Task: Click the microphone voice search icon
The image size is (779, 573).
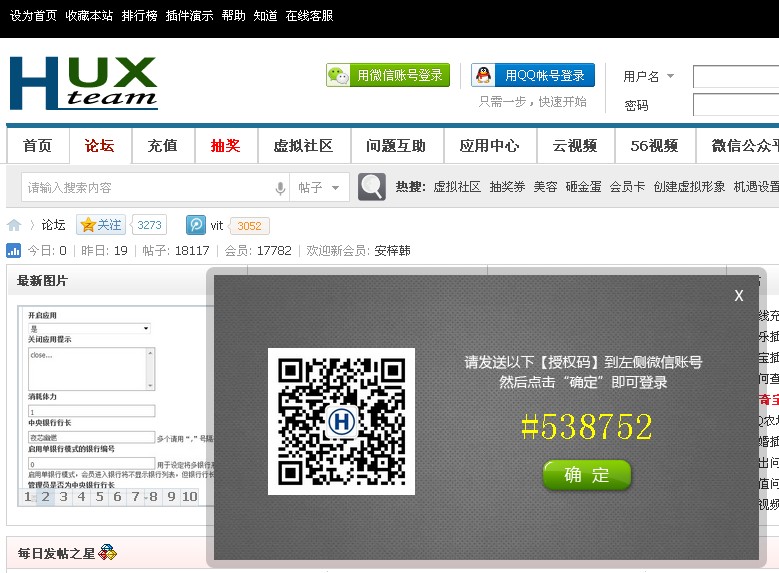Action: coord(280,188)
